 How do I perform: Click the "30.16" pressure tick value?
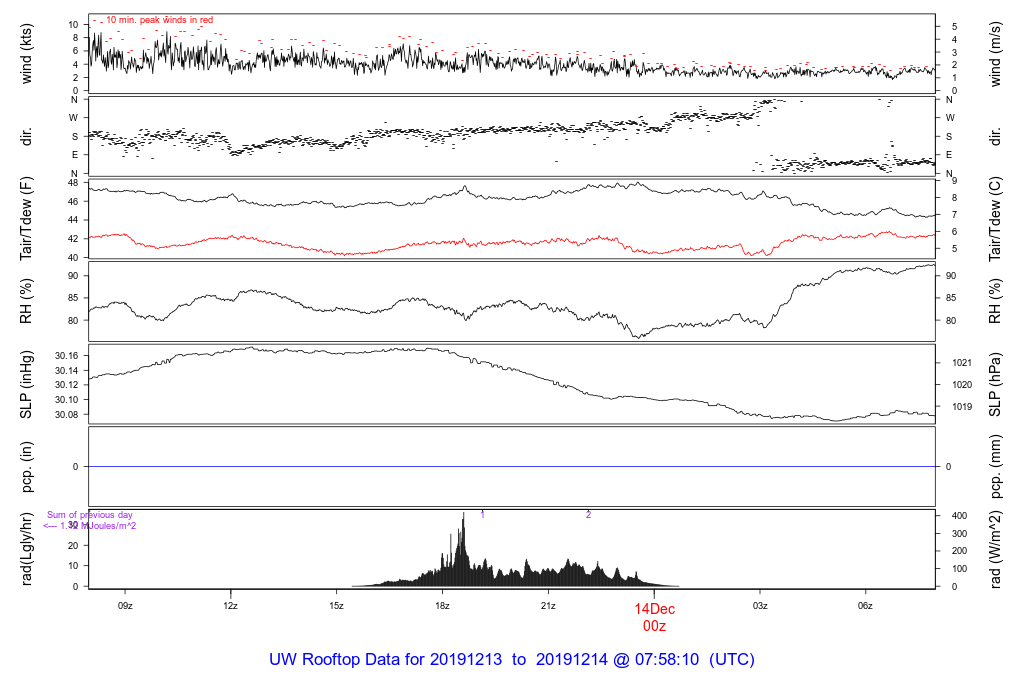click(67, 356)
